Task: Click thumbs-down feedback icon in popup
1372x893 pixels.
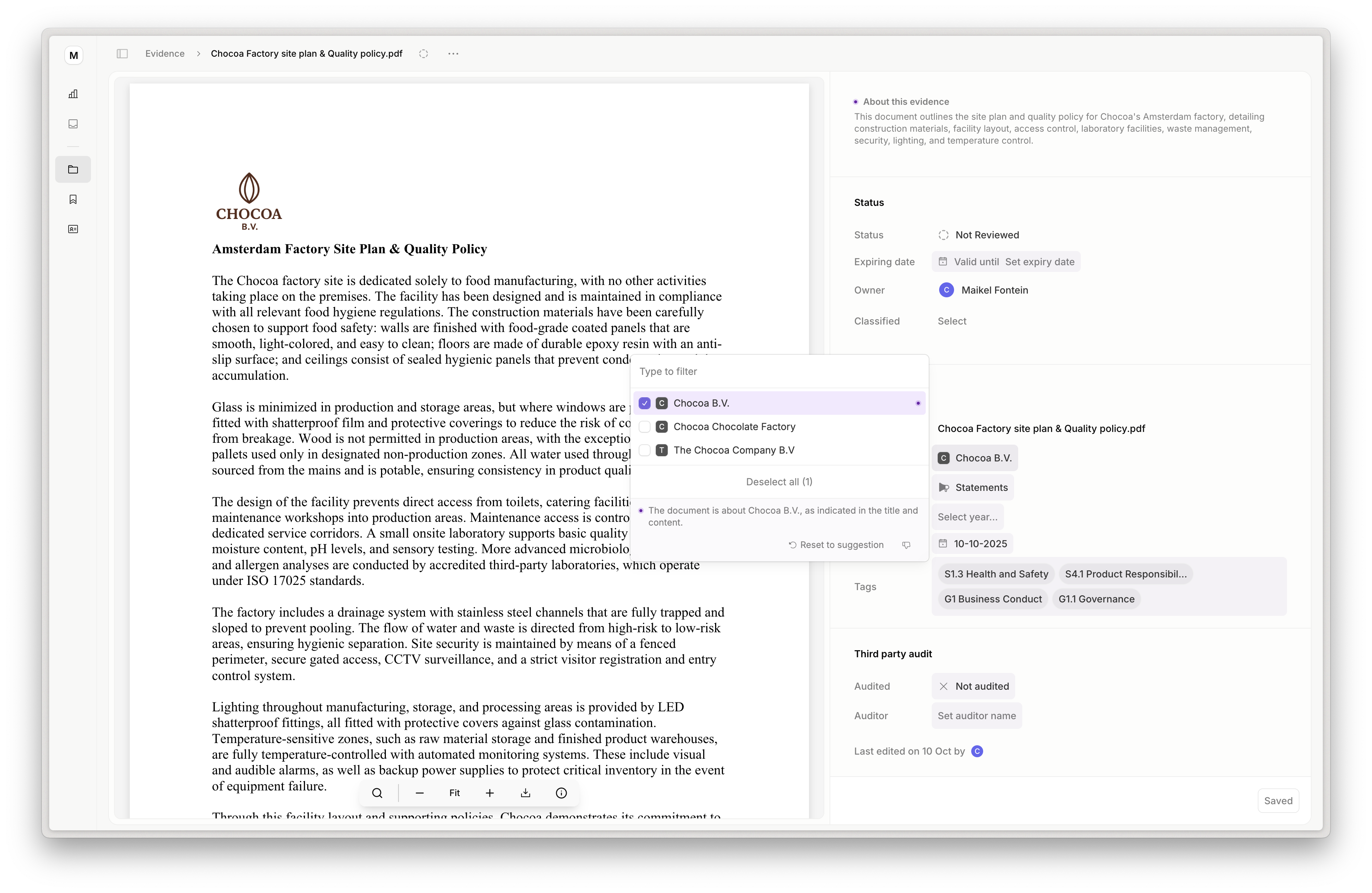Action: (906, 545)
